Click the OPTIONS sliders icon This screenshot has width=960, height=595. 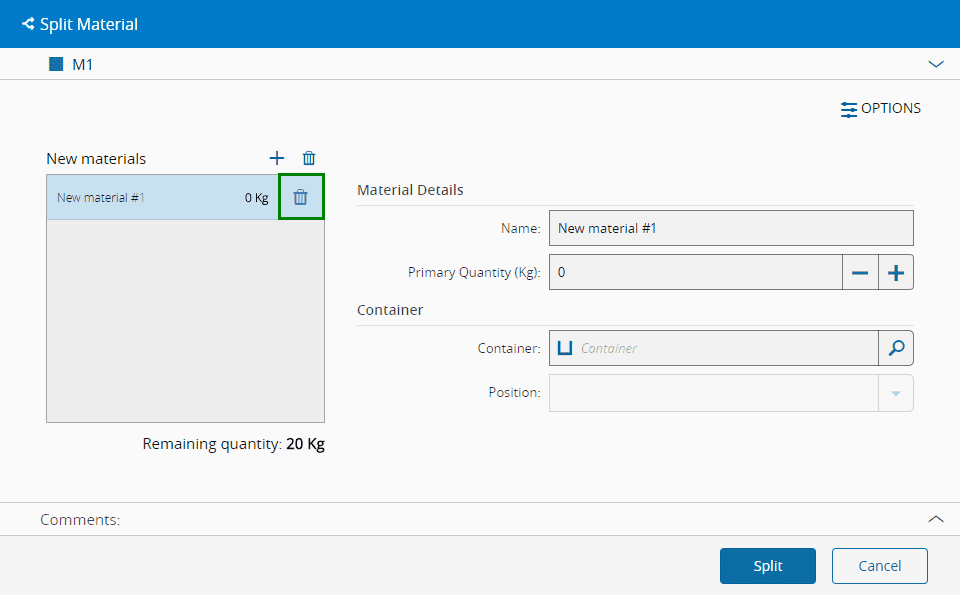[849, 109]
